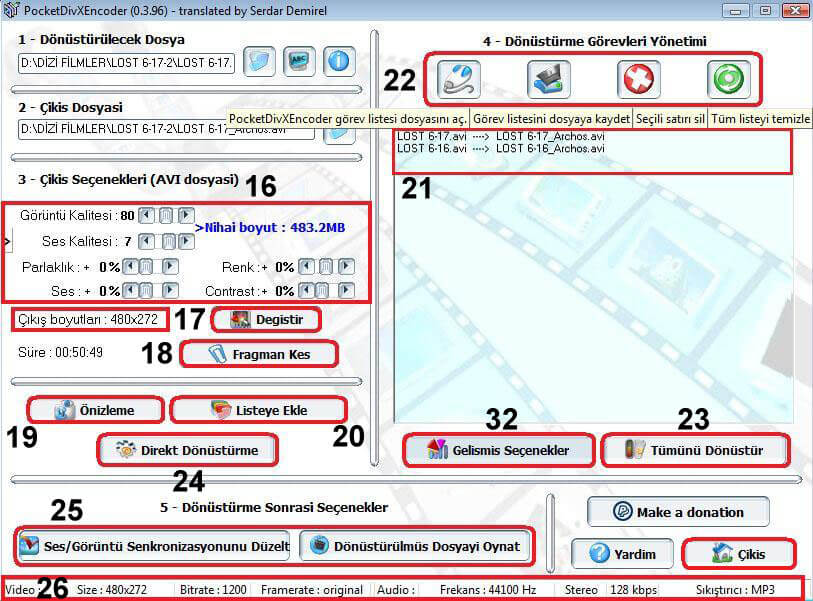Image resolution: width=813 pixels, height=601 pixels.
Task: Click Fragman Kes button
Action: (x=258, y=354)
